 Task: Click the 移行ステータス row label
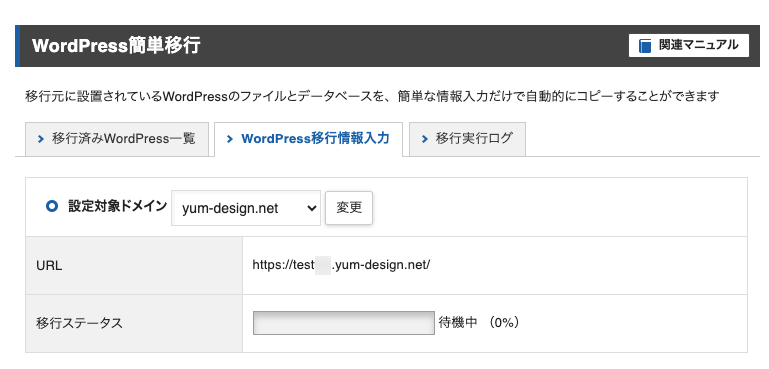[x=79, y=323]
